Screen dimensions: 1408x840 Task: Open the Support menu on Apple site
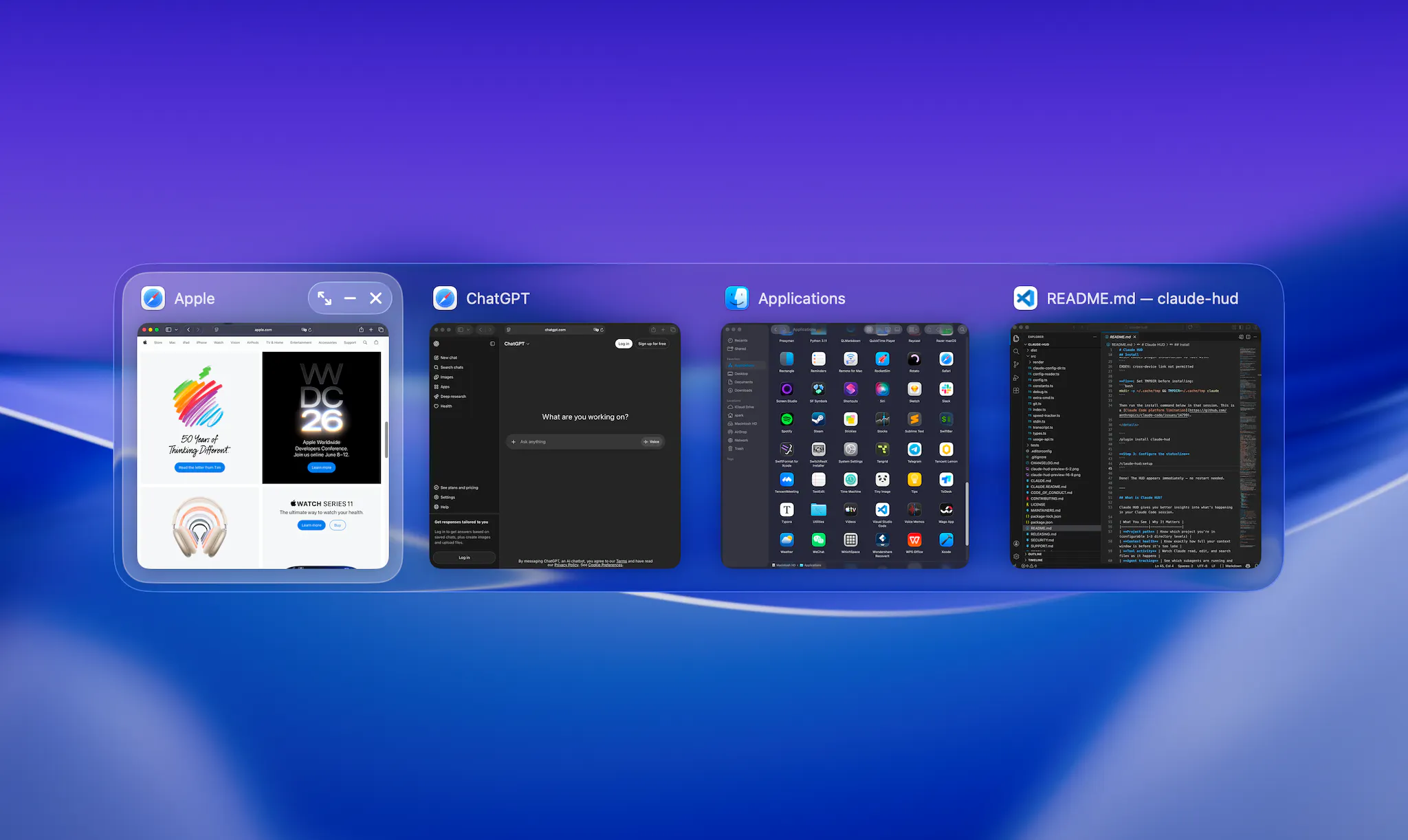(x=350, y=342)
